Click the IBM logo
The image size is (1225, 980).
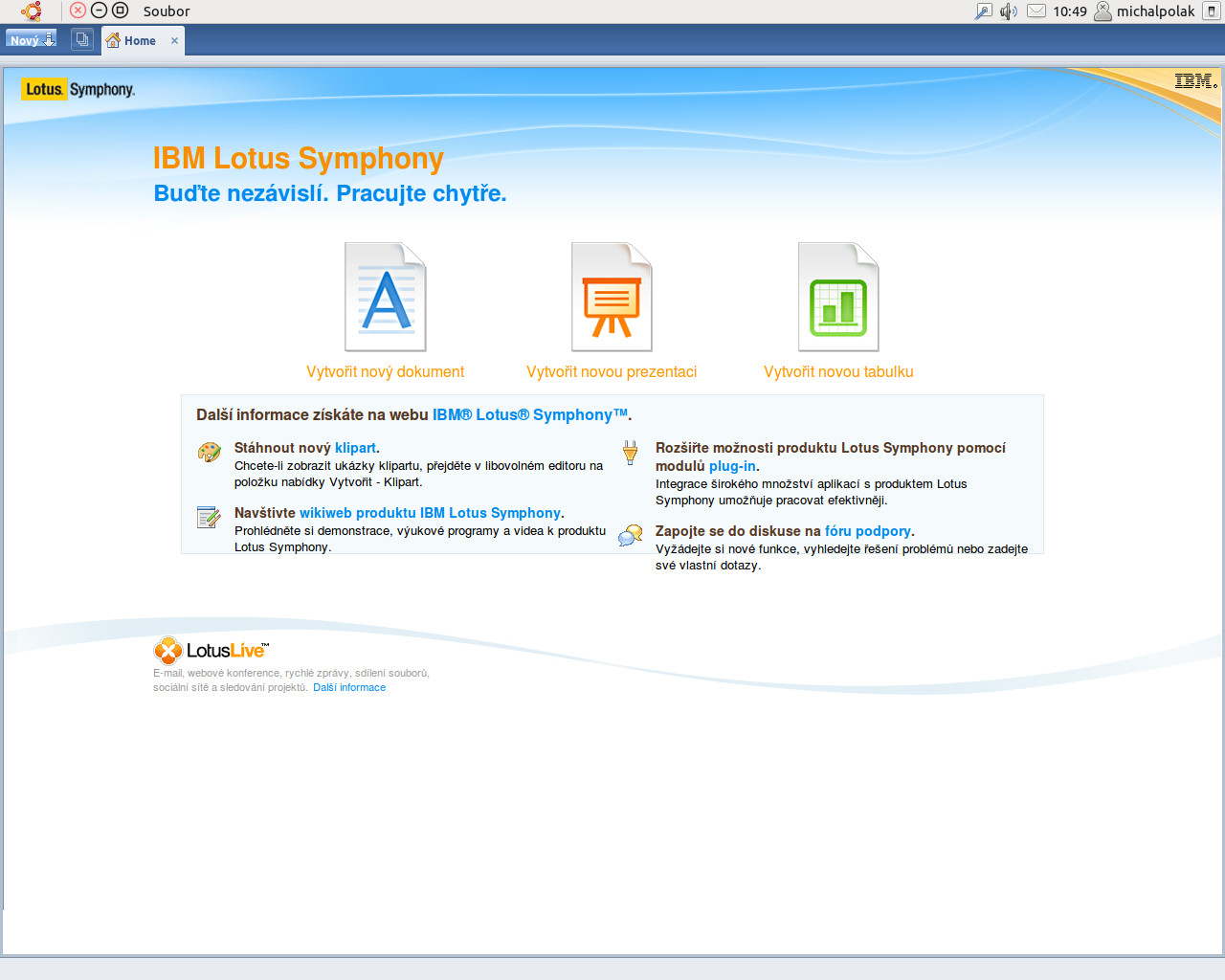(x=1195, y=81)
